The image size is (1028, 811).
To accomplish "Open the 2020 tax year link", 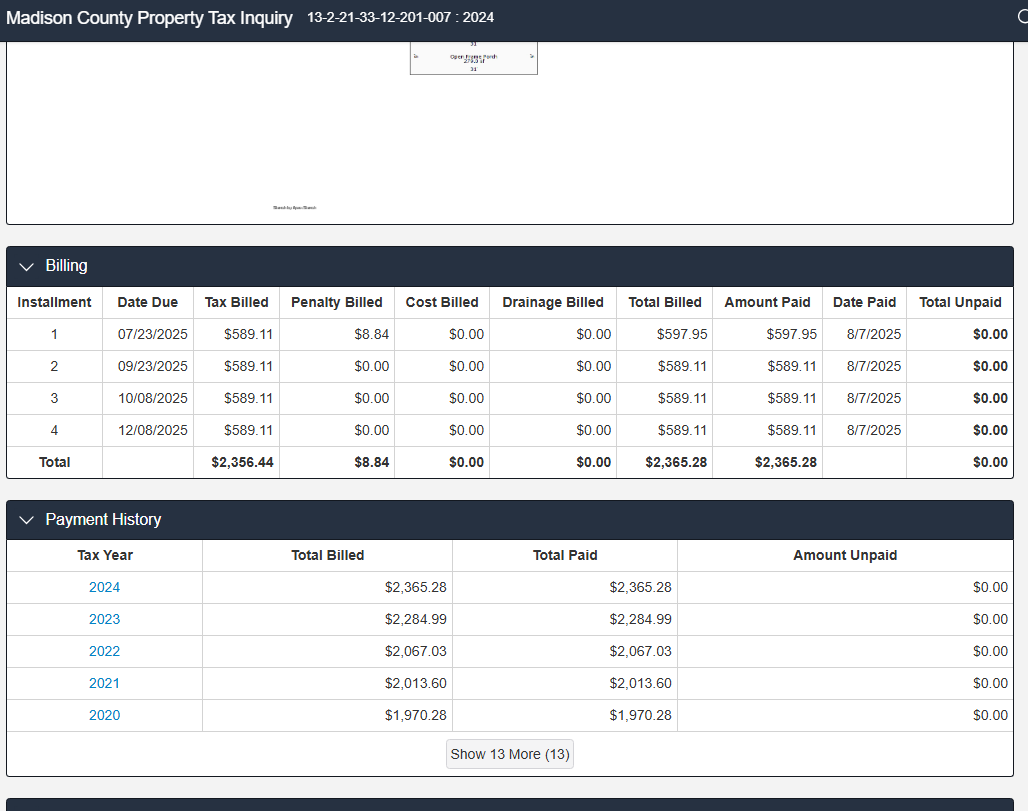I will pos(104,715).
